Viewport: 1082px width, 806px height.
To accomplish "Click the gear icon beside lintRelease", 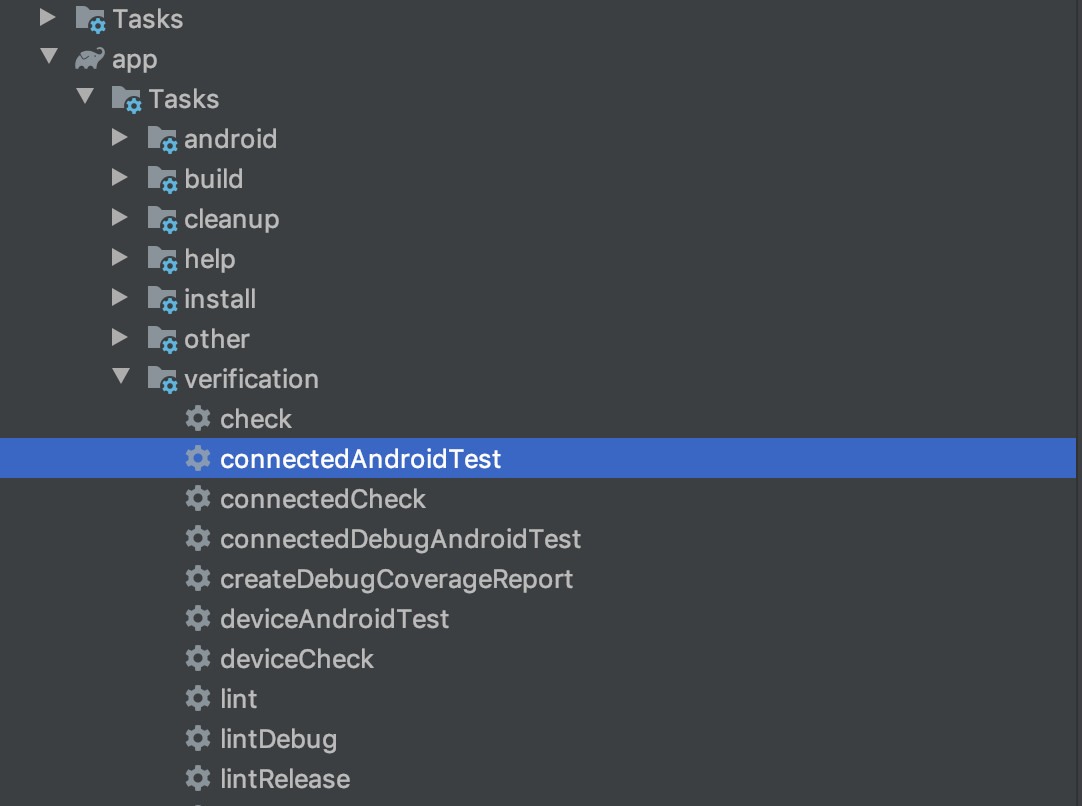I will [x=198, y=778].
